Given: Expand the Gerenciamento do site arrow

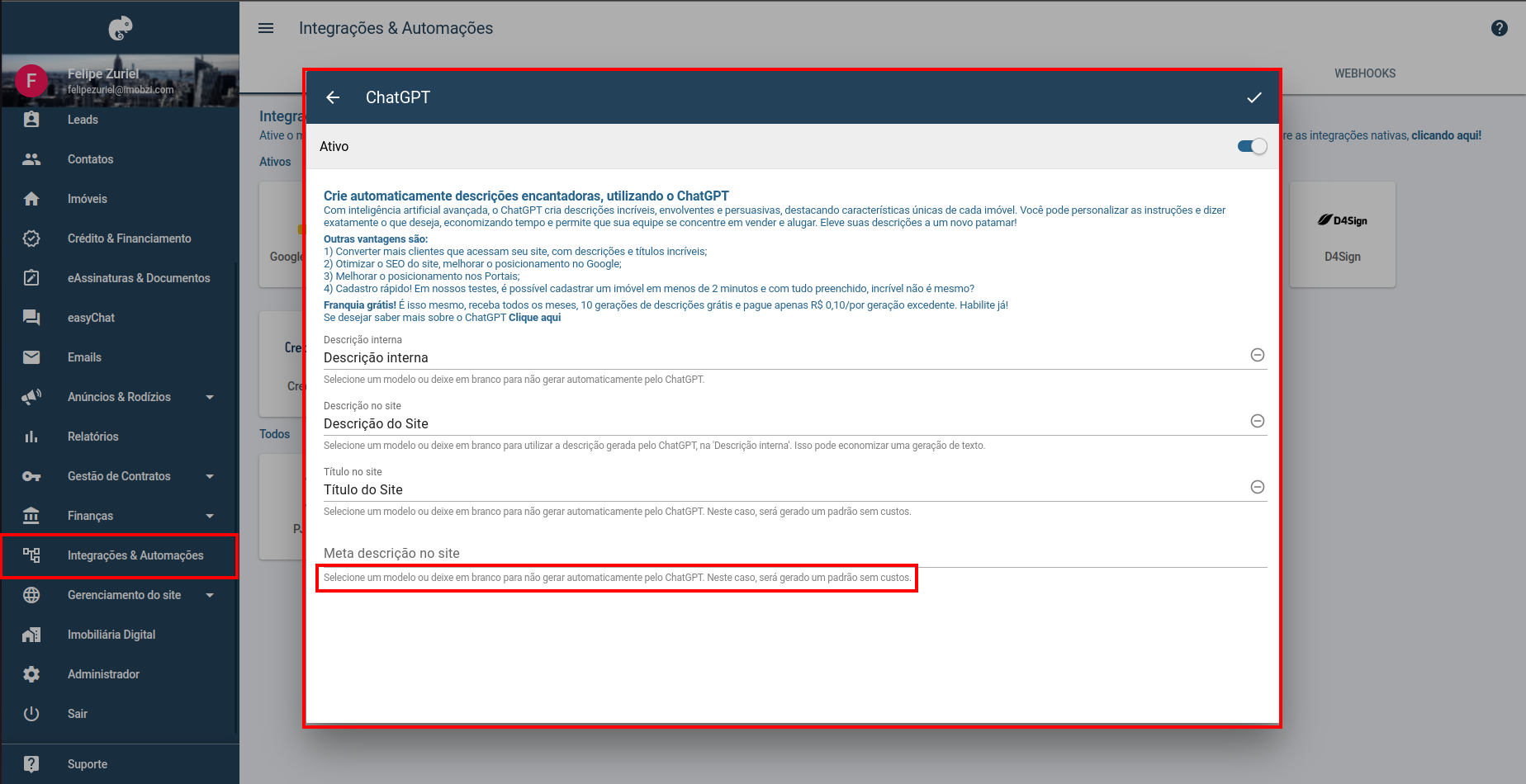Looking at the screenshot, I should (210, 595).
